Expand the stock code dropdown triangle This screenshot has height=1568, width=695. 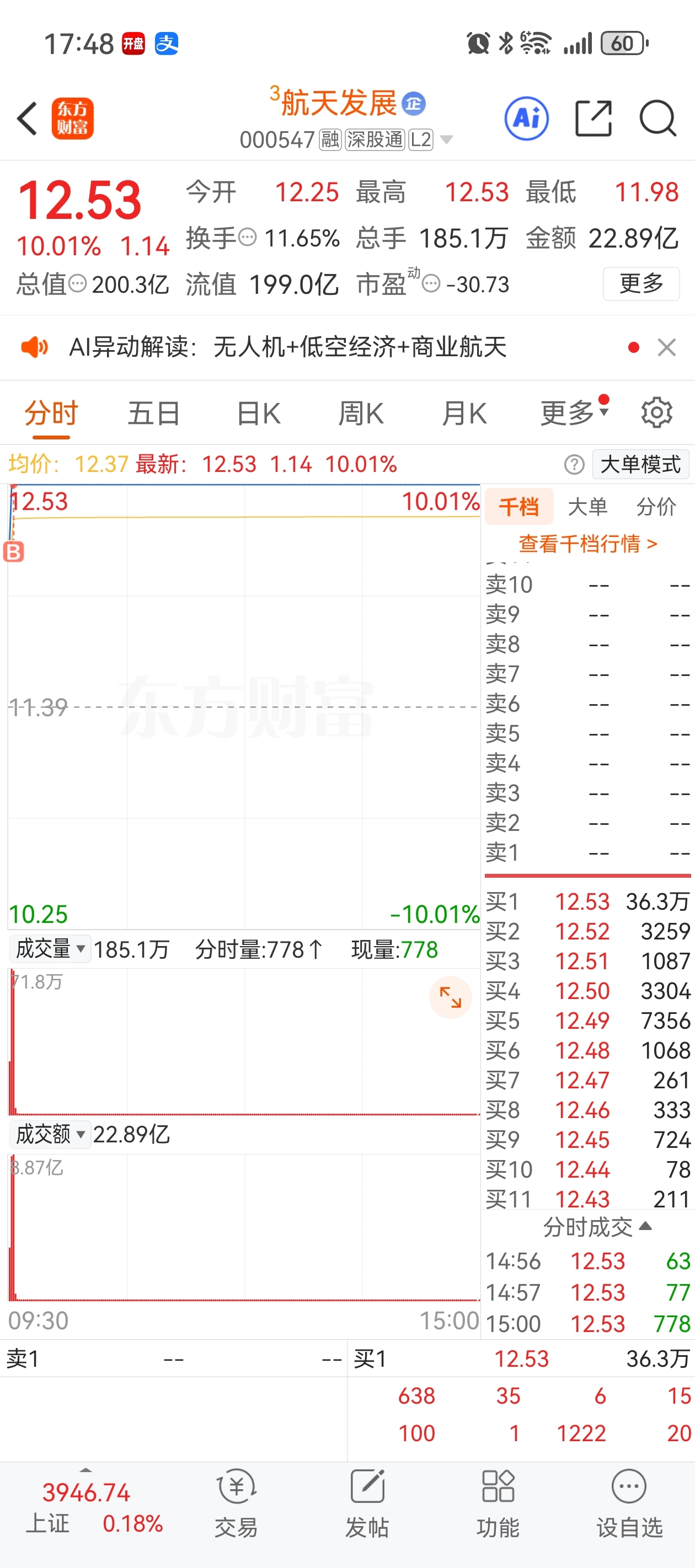point(446,140)
